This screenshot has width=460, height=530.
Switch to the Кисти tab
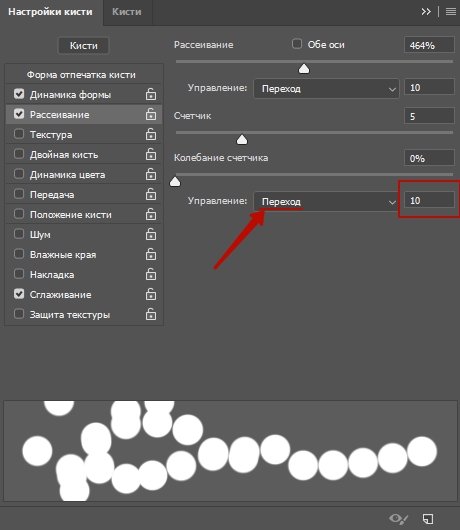[127, 12]
